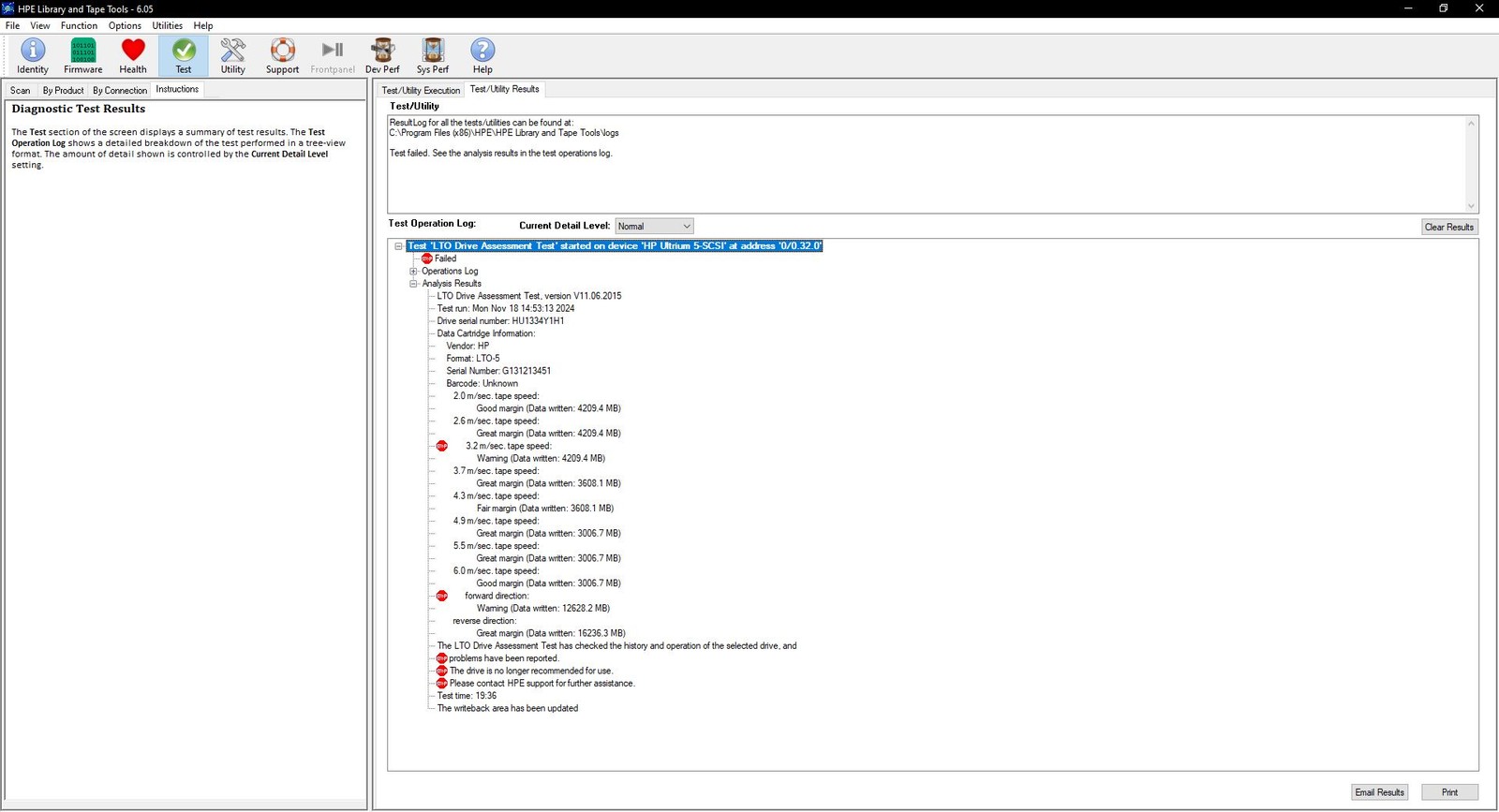This screenshot has height=812, width=1499.
Task: Click stop icon beside 3.2 m/sec tape speed
Action: [x=442, y=446]
